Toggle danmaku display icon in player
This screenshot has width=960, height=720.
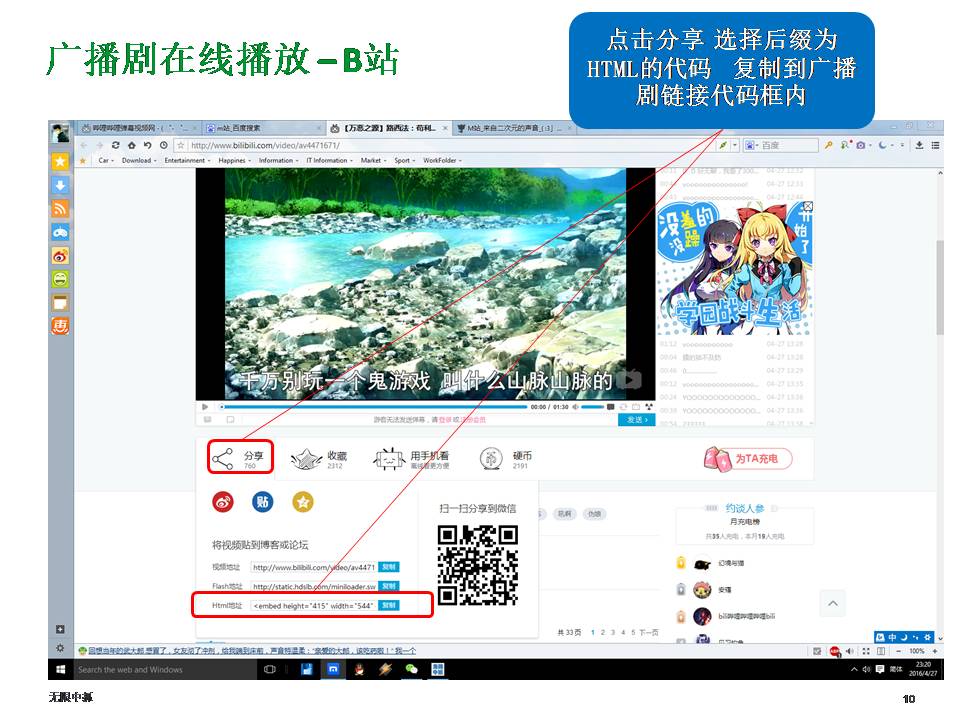tap(610, 407)
